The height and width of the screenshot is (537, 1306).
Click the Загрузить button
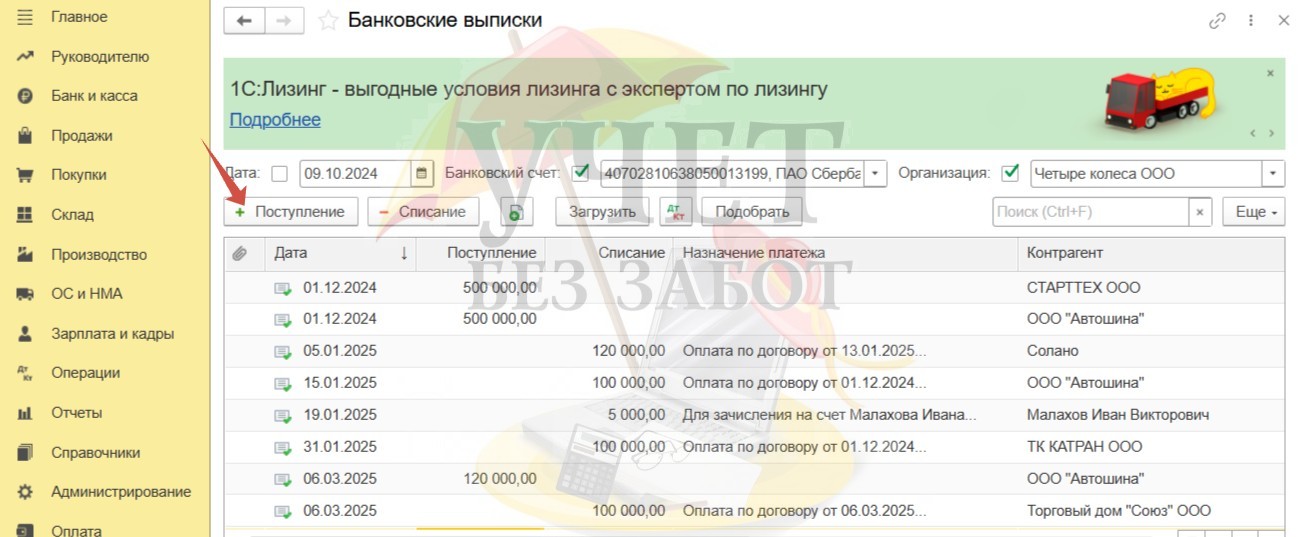pyautogui.click(x=602, y=212)
